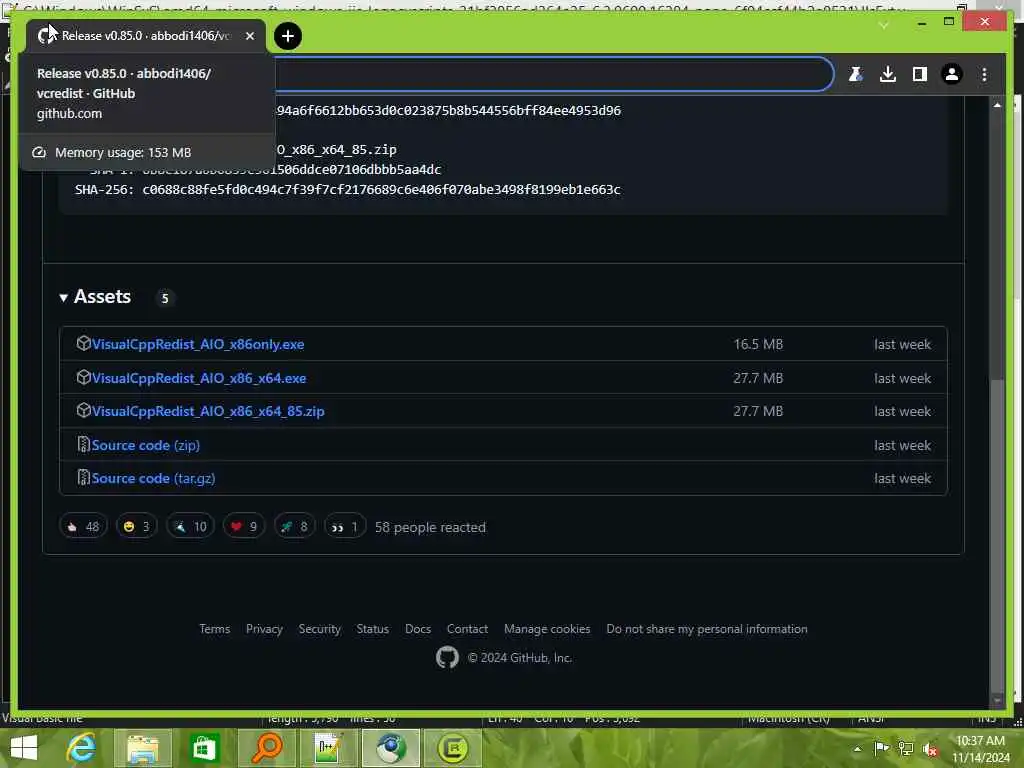Toggle thumbs up reaction with 48

tap(83, 526)
